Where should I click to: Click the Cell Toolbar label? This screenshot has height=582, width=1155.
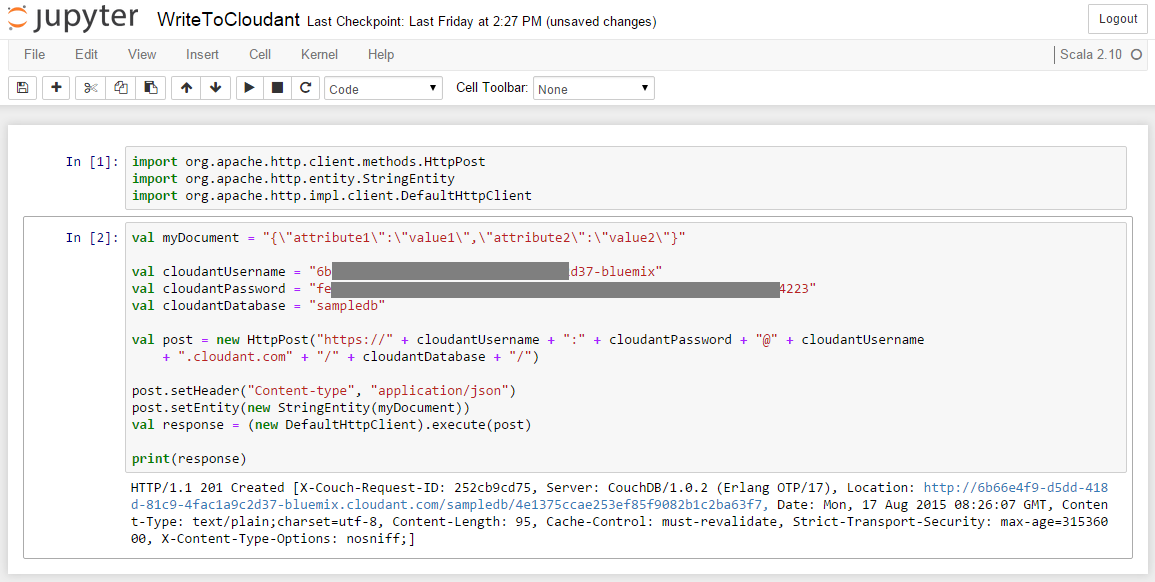click(x=492, y=88)
